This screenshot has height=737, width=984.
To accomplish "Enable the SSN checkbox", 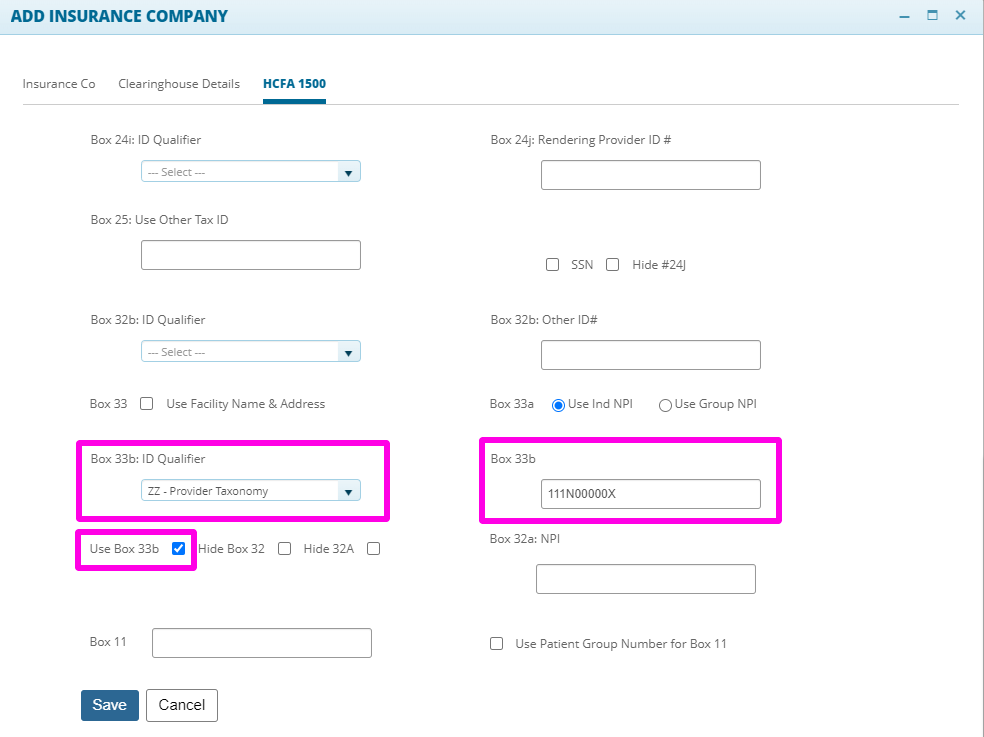I will 552,264.
